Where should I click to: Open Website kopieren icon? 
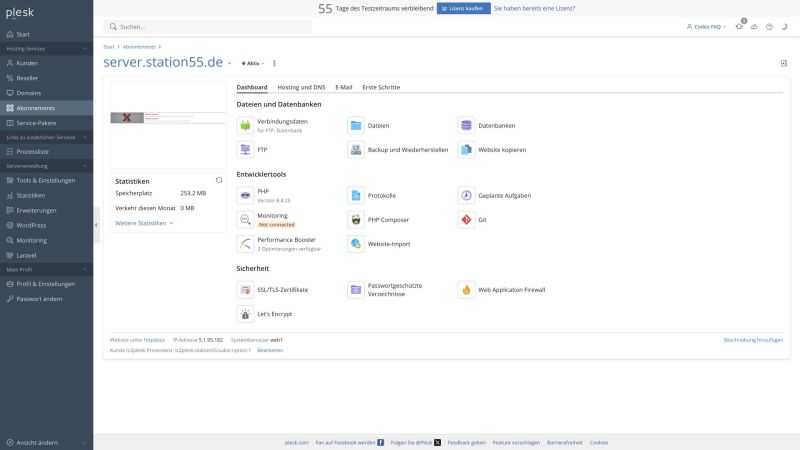click(466, 149)
